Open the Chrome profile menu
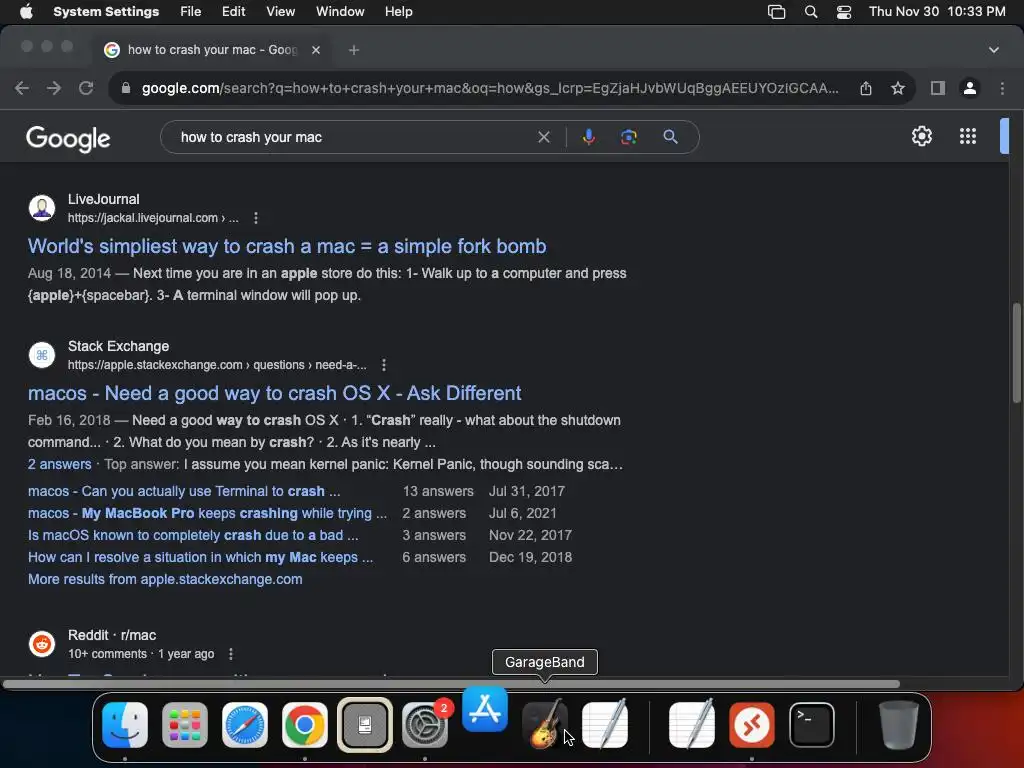 970,88
